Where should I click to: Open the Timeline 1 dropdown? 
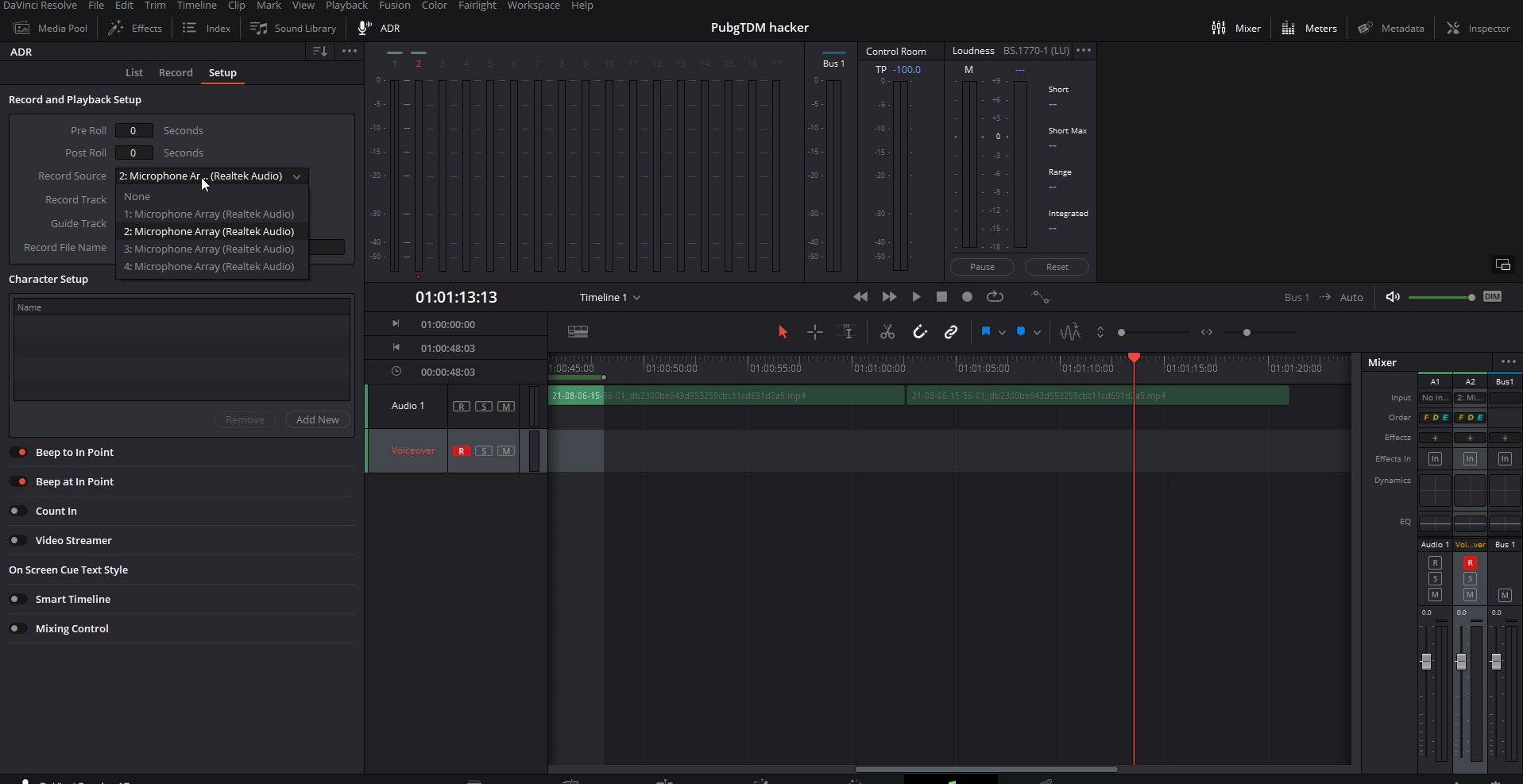609,297
